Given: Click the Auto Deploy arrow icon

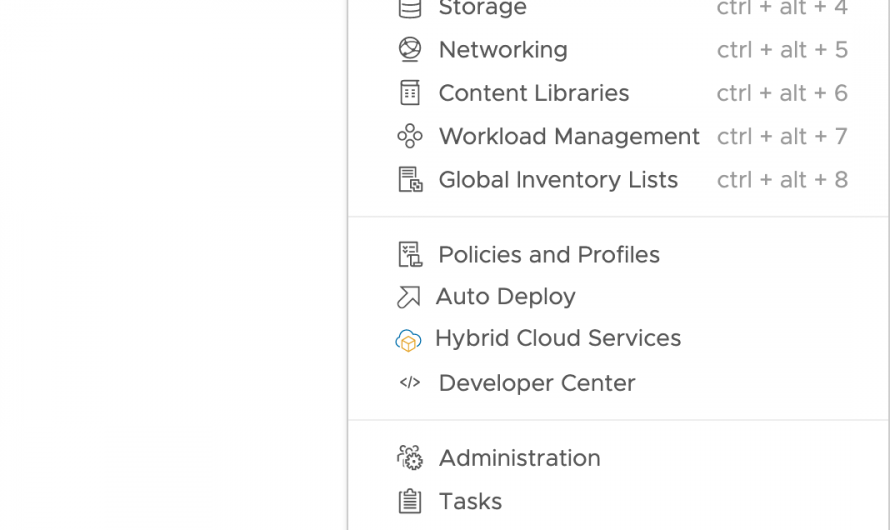Looking at the screenshot, I should point(408,297).
